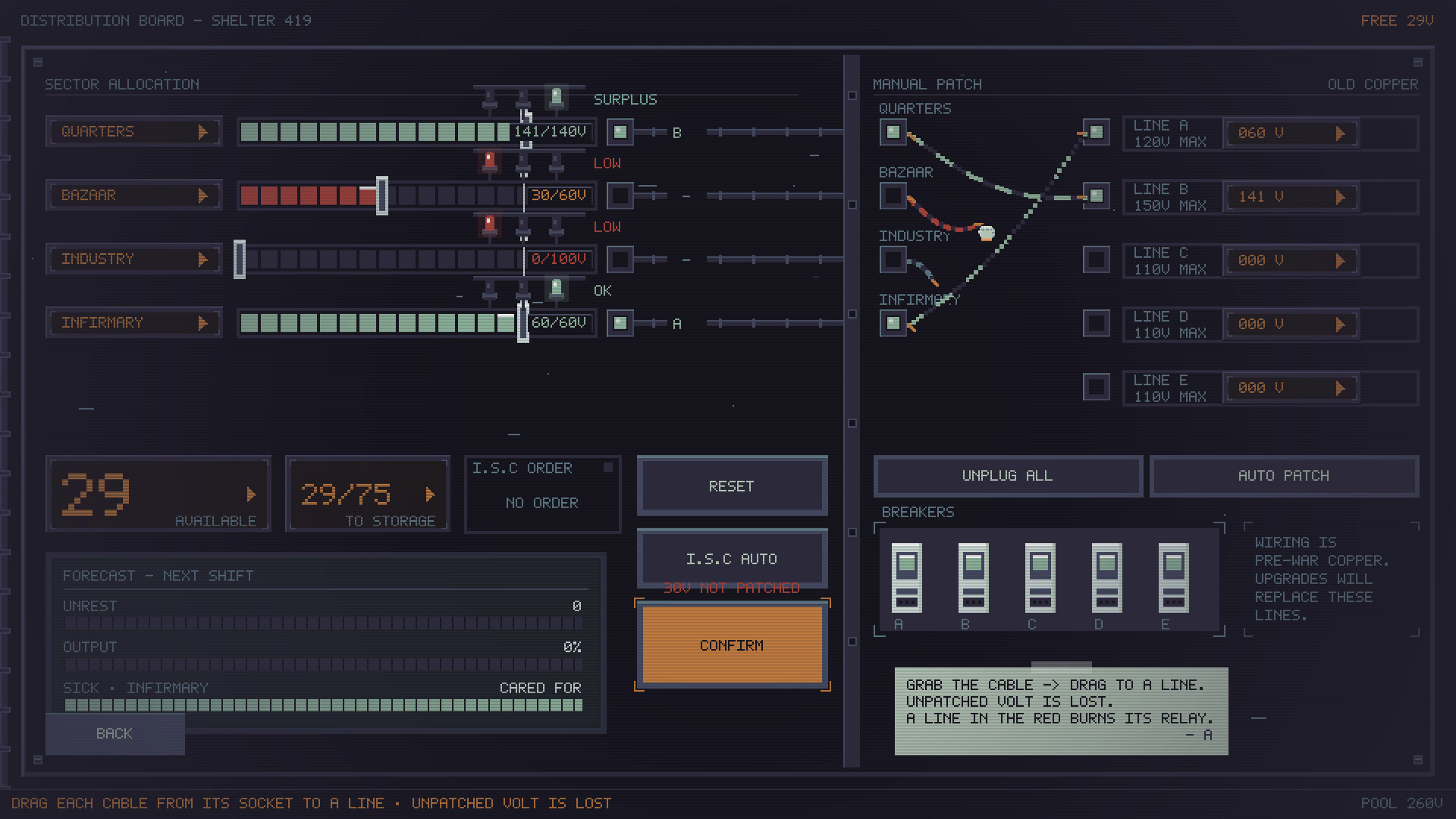This screenshot has height=819, width=1456.
Task: Go Back to previous screen
Action: [x=115, y=733]
